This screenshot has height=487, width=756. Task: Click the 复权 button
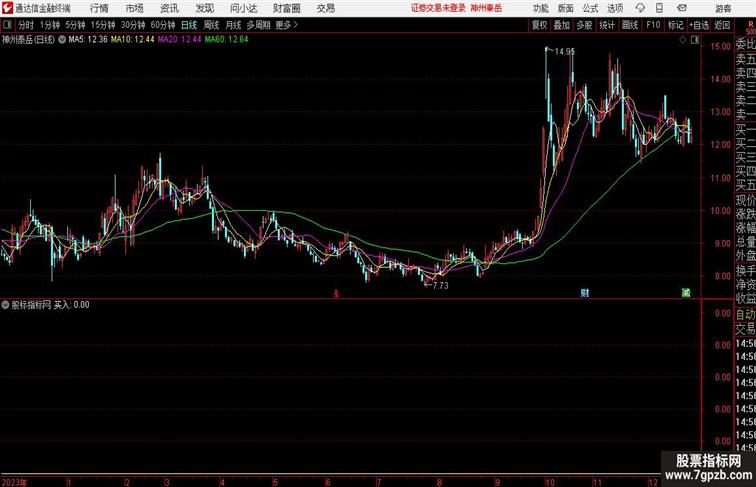[x=540, y=25]
